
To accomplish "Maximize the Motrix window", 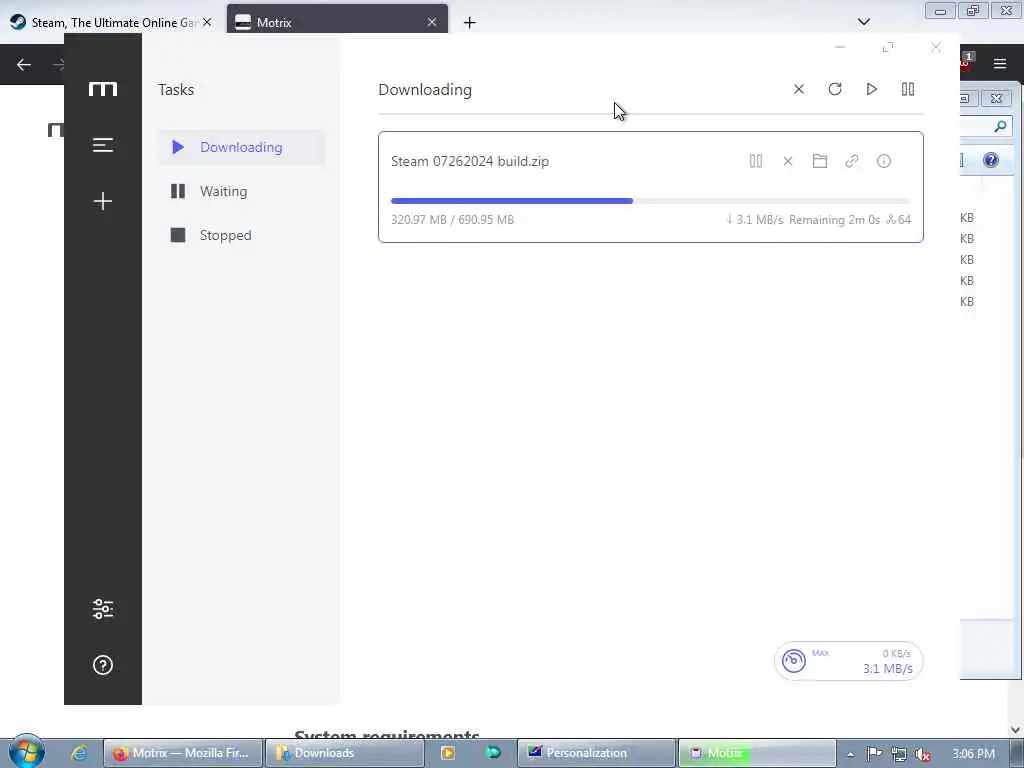I will [x=888, y=47].
